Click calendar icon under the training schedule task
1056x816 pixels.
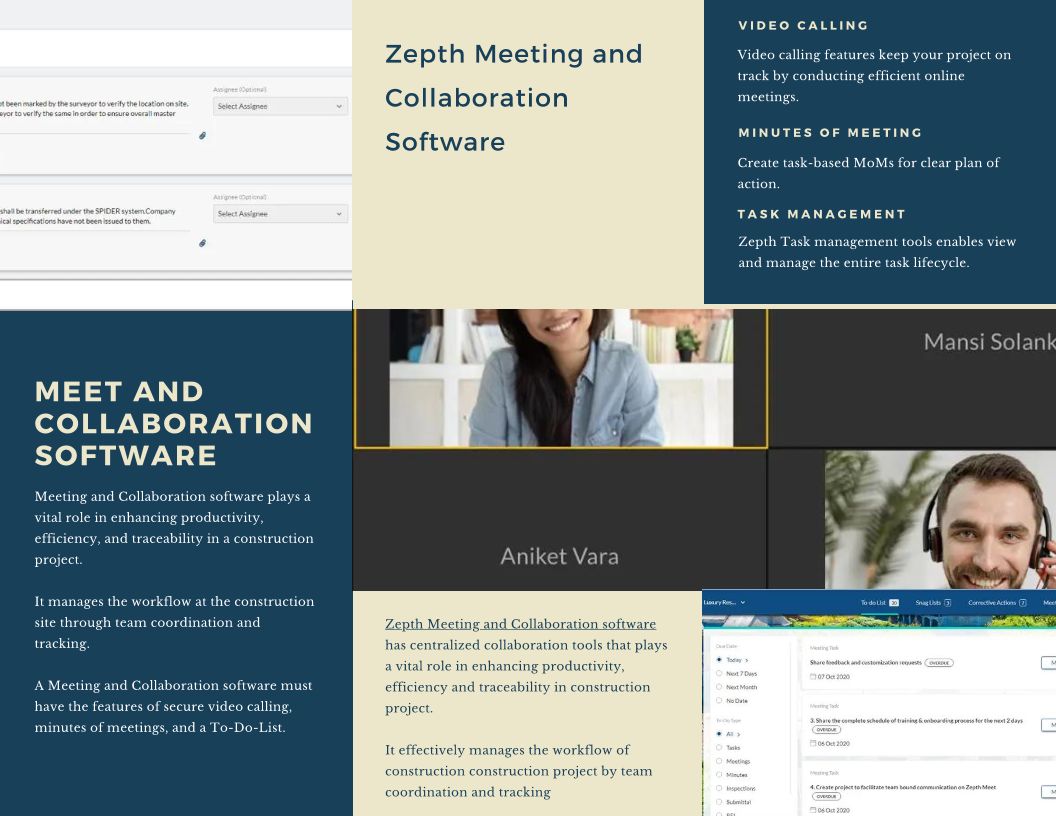tap(813, 743)
